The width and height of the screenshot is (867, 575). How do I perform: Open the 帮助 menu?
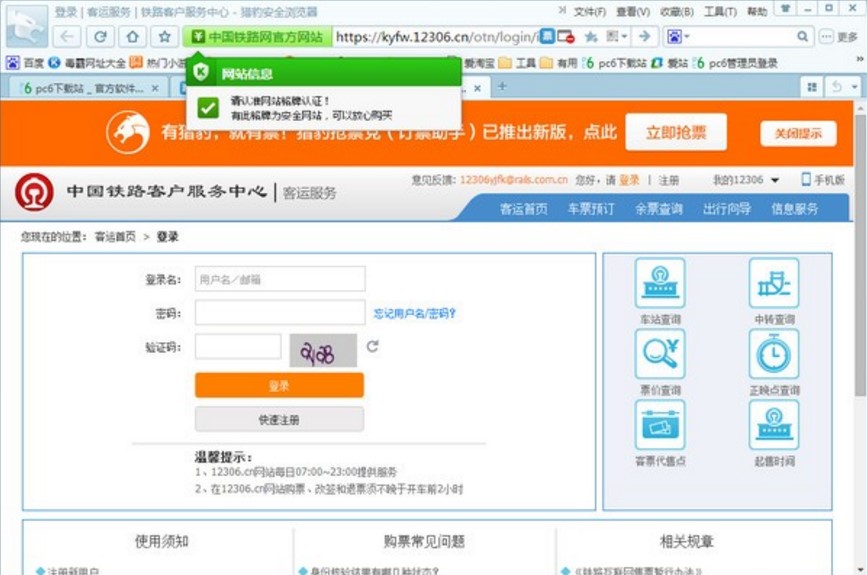757,11
